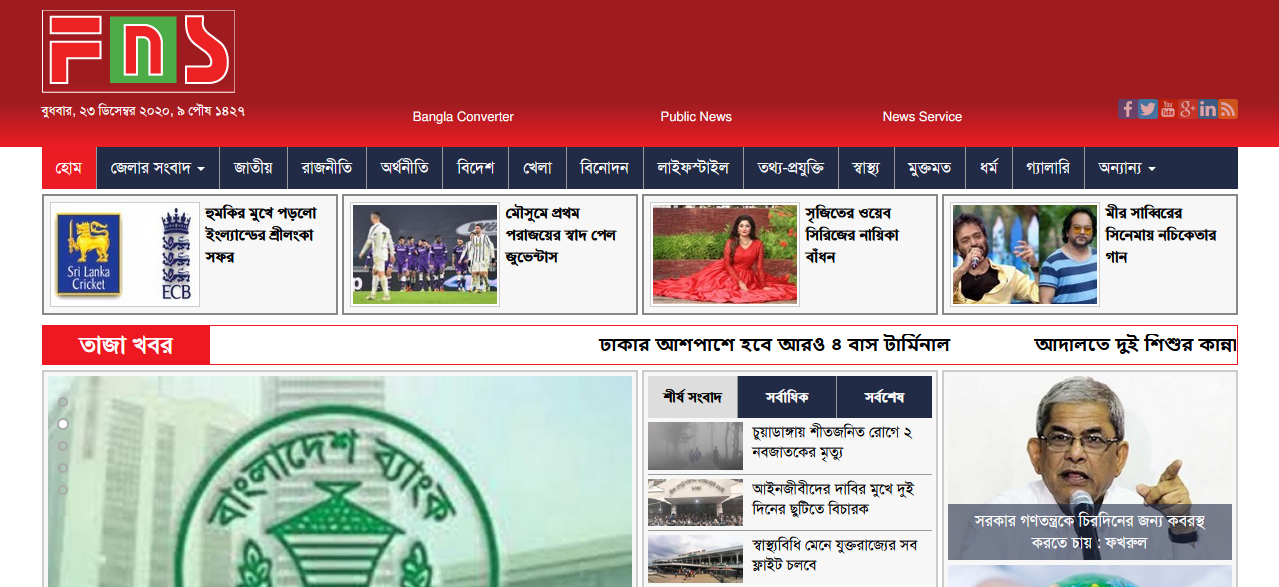
Task: Open the গ্যালারি menu section
Action: 1047,168
